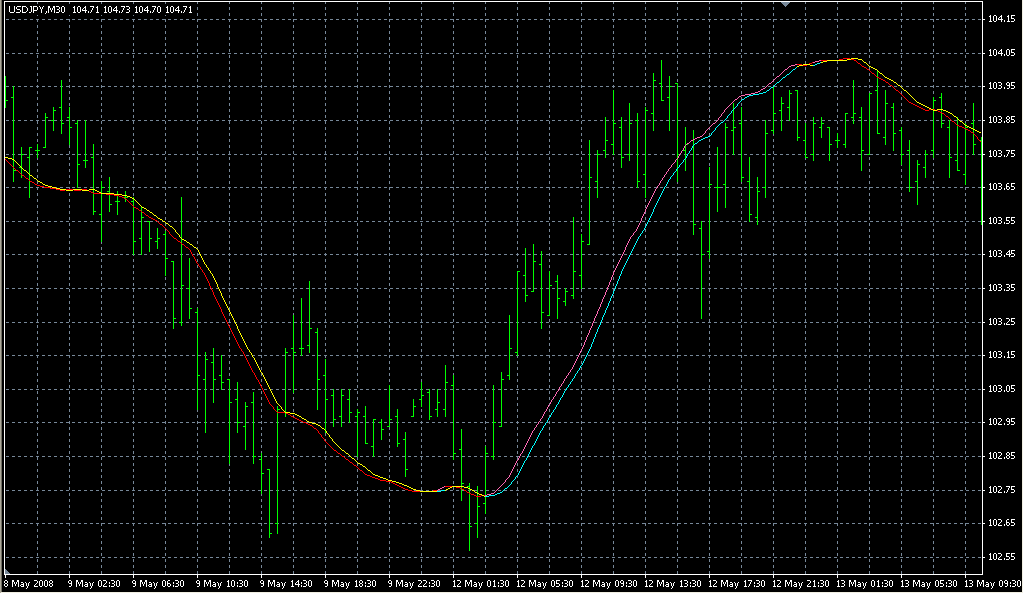Click the USDJPY,M30 chart title text
1024x594 pixels.
pyautogui.click(x=35, y=10)
